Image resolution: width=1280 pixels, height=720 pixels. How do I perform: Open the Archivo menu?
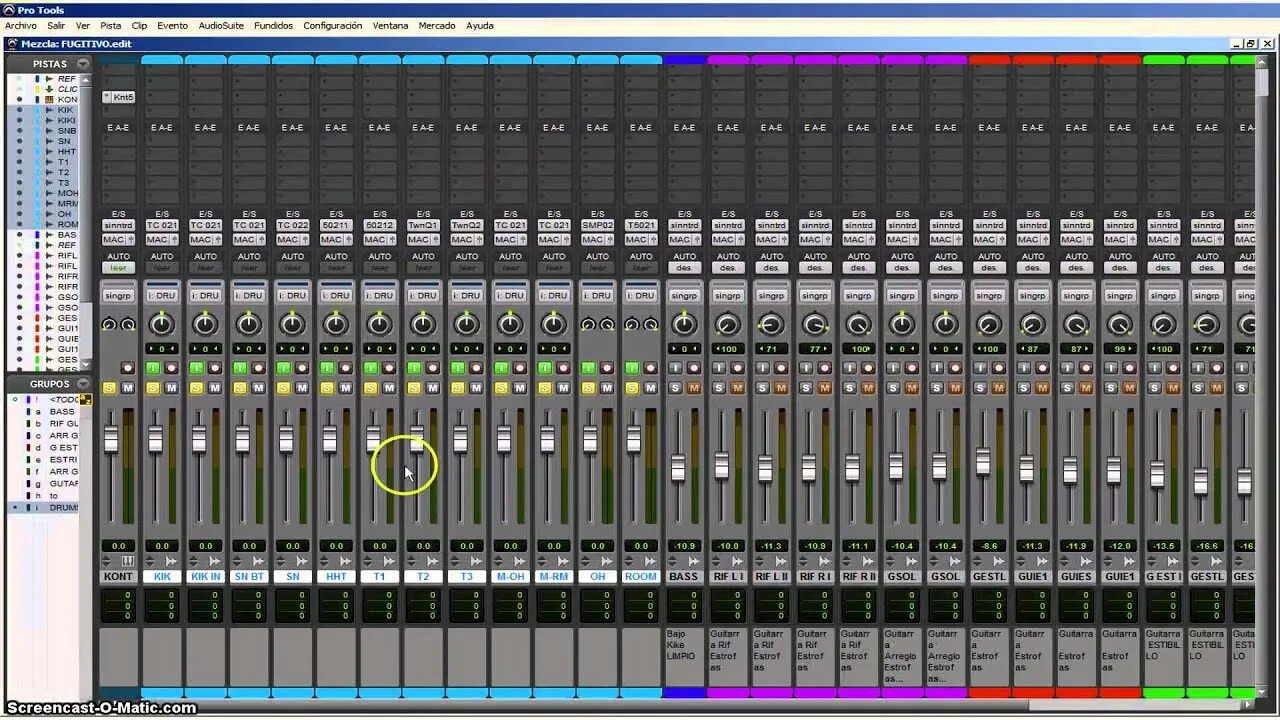point(21,25)
